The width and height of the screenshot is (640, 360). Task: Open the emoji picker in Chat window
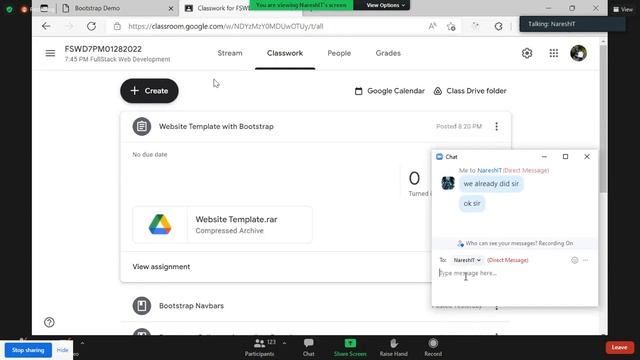[574, 260]
